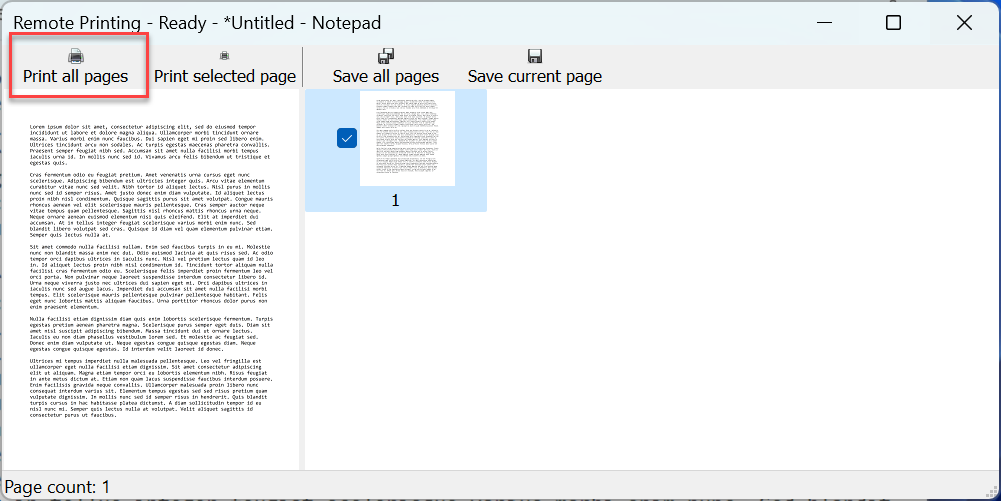Click the multi-disk icon for Save all pages
Viewport: 1001px width, 501px height.
tap(386, 56)
